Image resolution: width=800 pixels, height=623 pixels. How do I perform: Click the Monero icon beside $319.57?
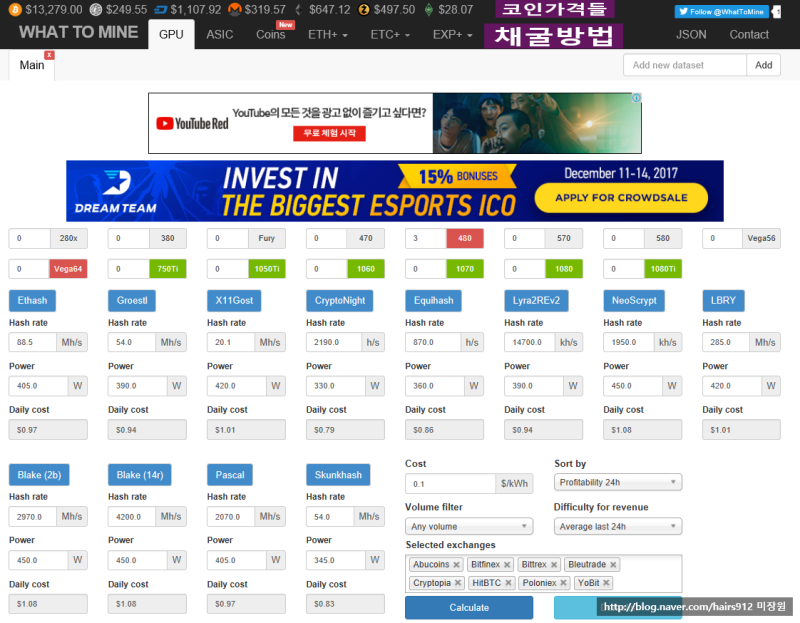[x=235, y=10]
